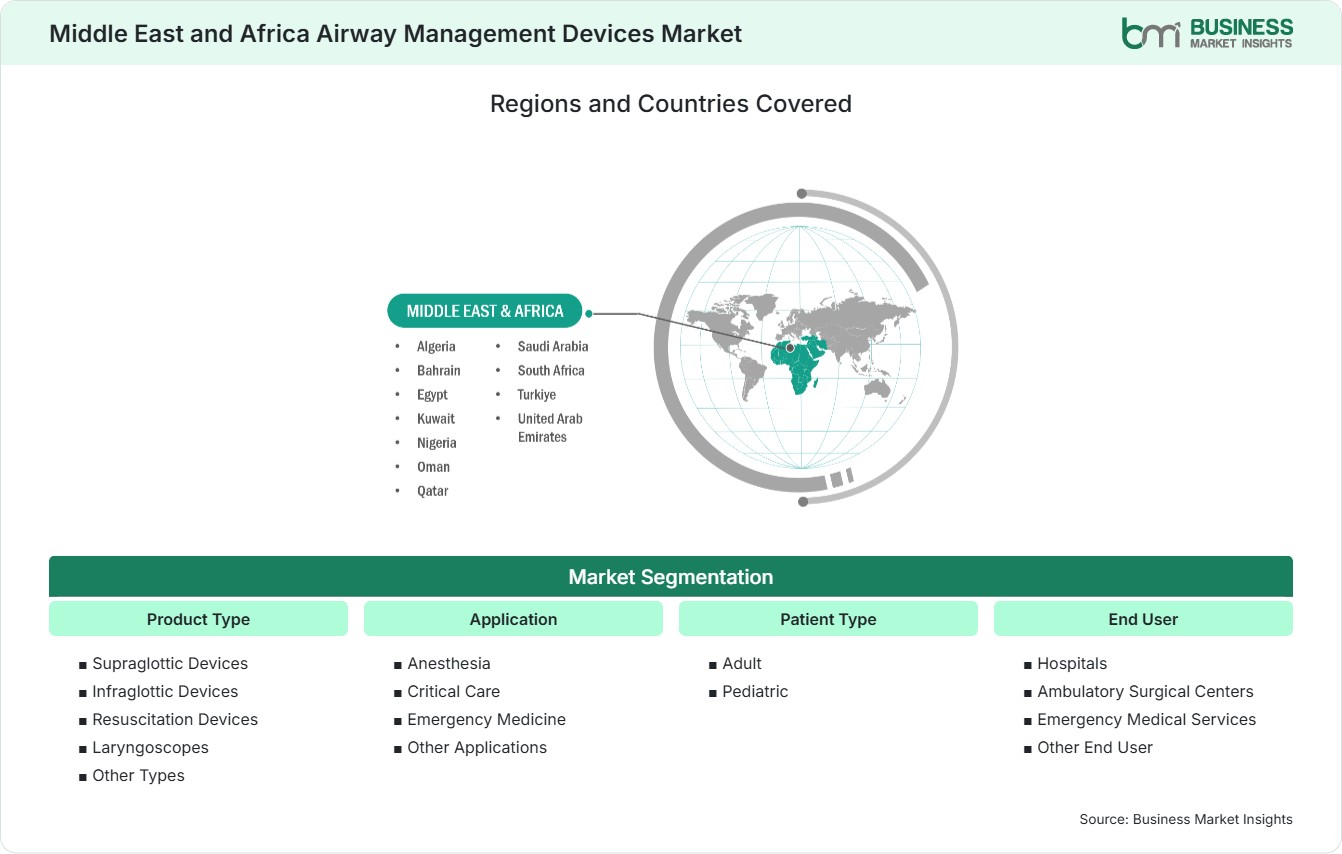Screen dimensions: 1342x854
Task: Click the country 'Algeria'
Action: (436, 346)
